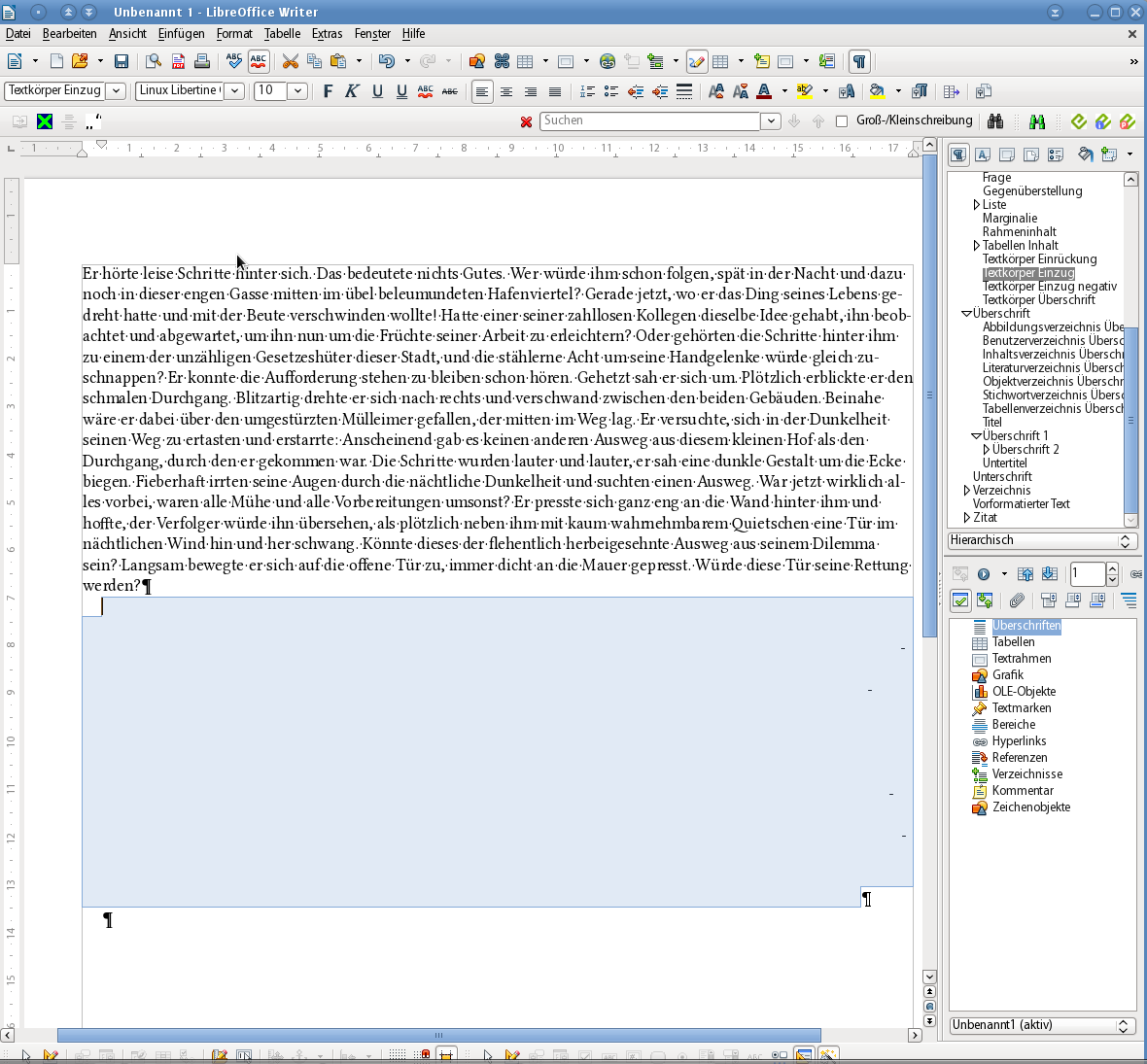Click the justified alignment icon
This screenshot has height=1064, width=1147.
(x=554, y=91)
